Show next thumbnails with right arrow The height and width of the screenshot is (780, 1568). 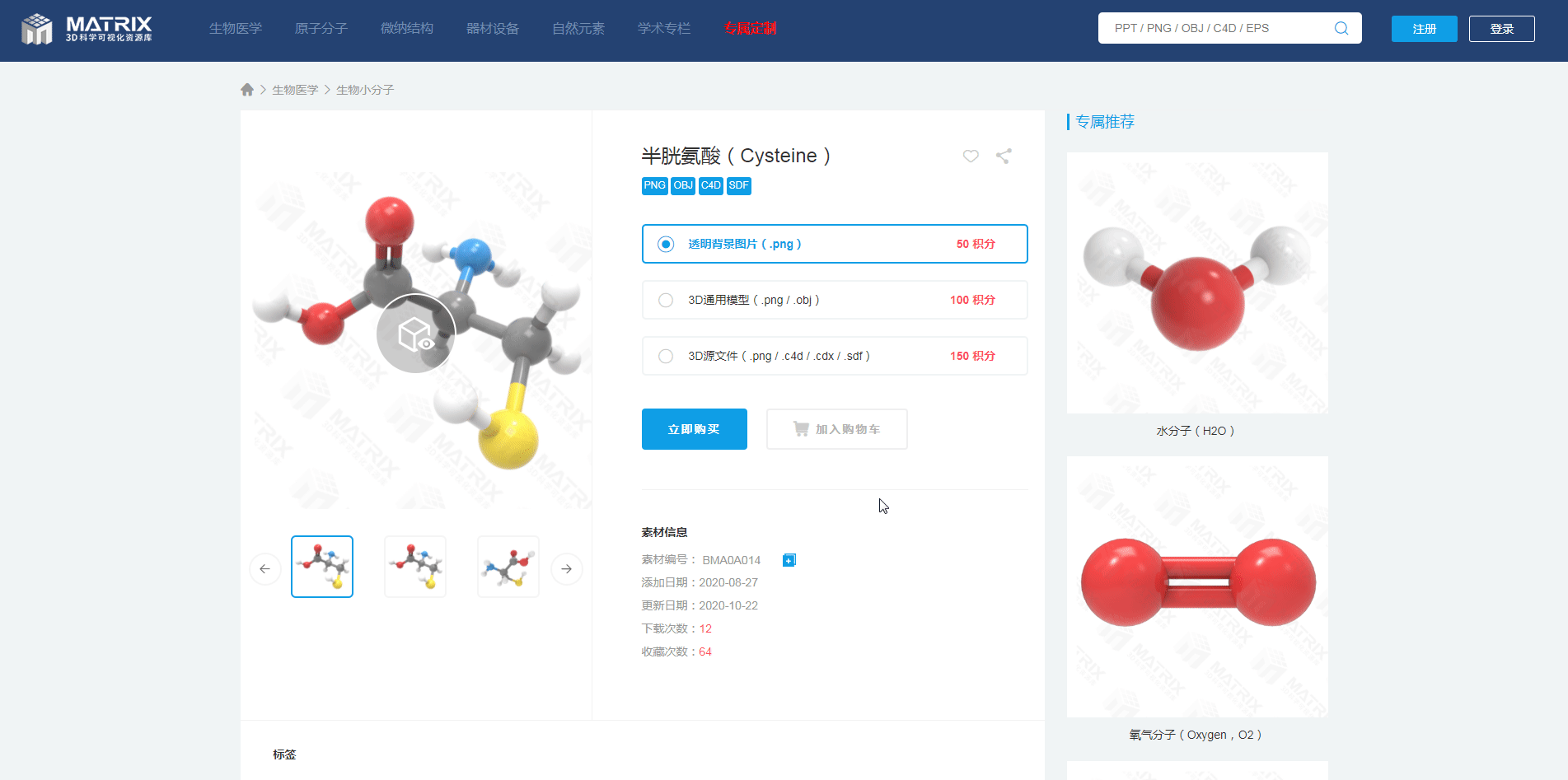click(566, 568)
